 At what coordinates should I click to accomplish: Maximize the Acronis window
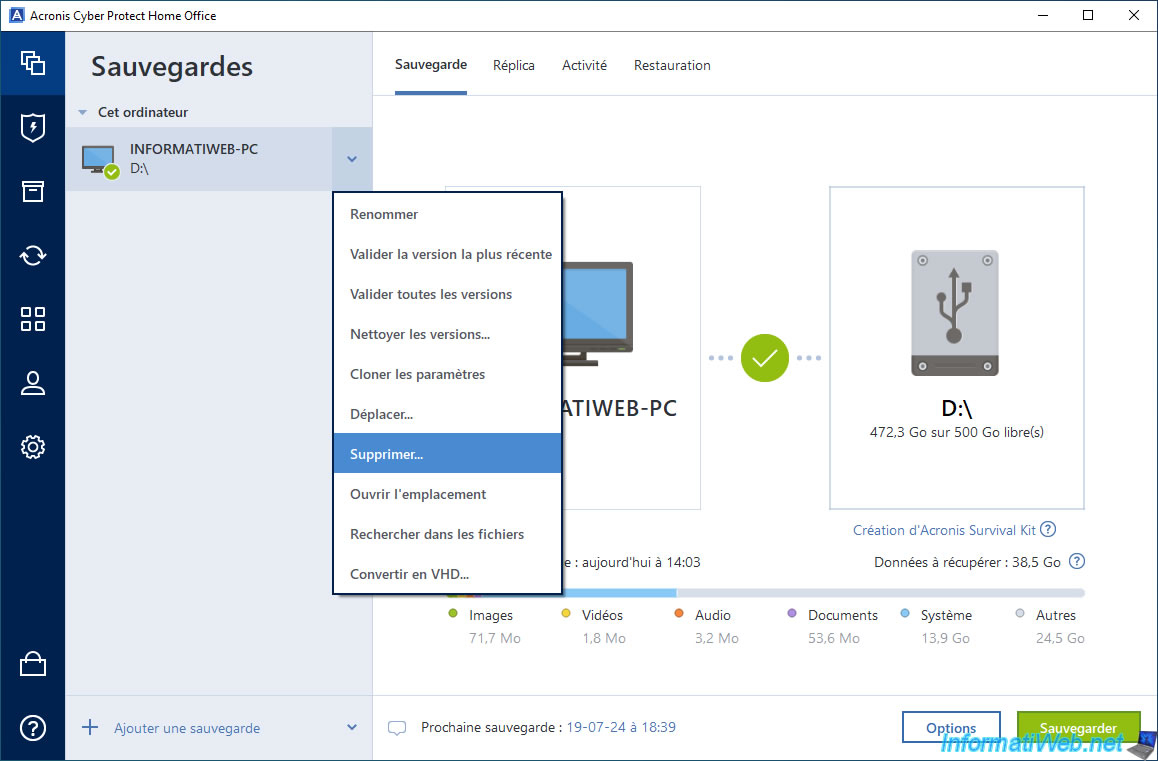(x=1088, y=16)
